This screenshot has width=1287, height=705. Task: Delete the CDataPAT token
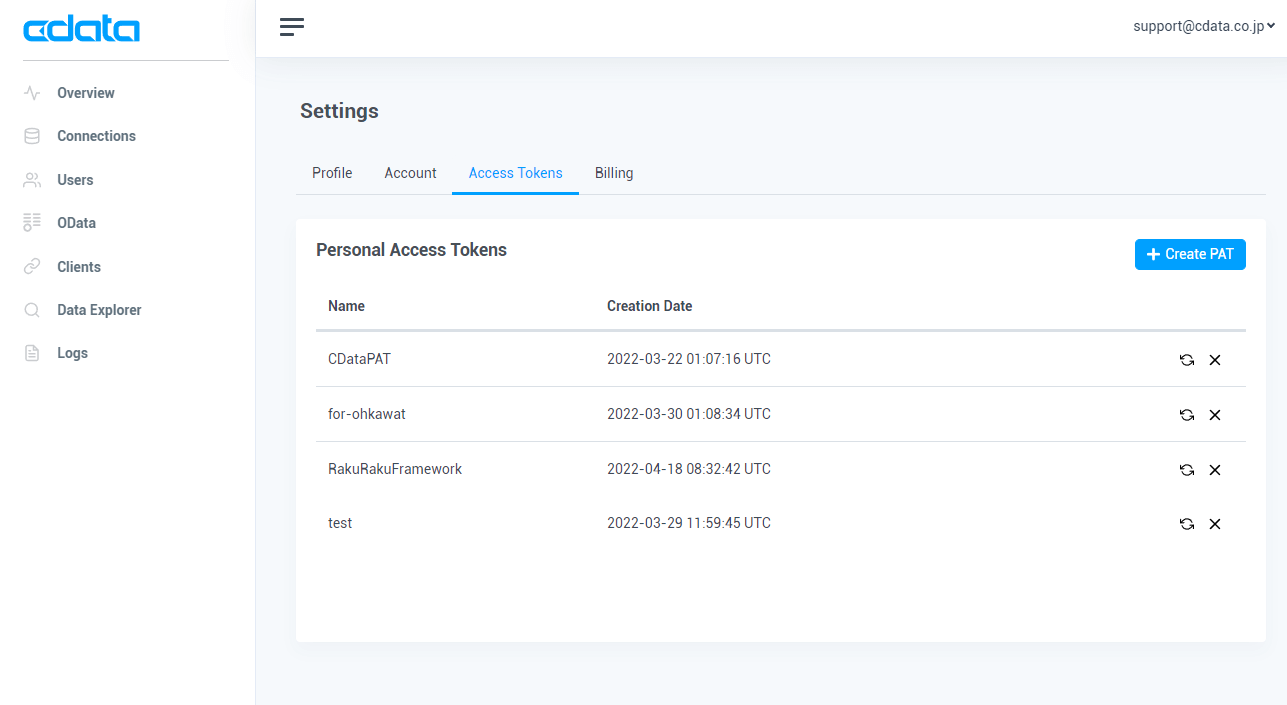coord(1215,360)
